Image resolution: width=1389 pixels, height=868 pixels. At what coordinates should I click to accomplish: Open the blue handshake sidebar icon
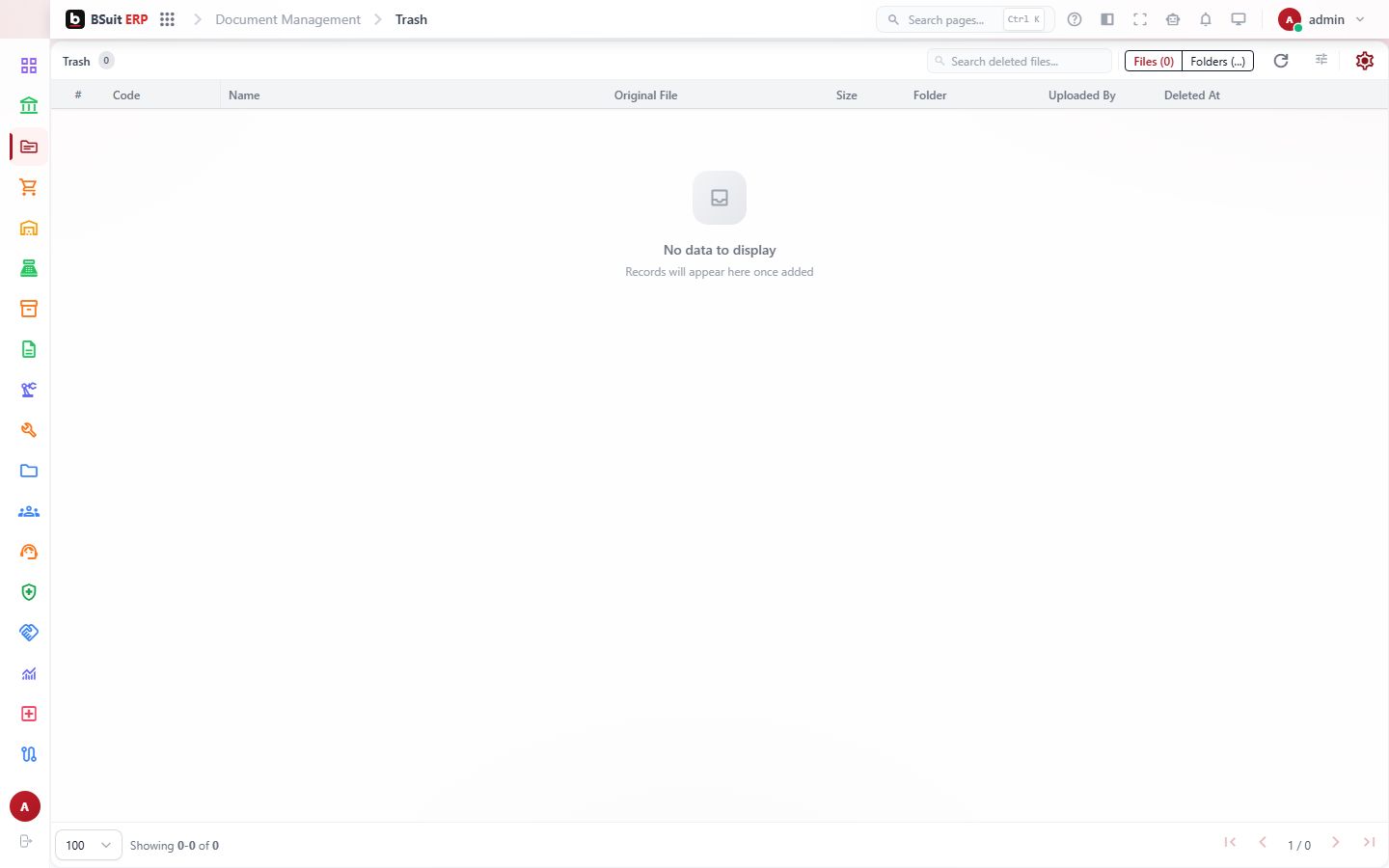click(29, 633)
